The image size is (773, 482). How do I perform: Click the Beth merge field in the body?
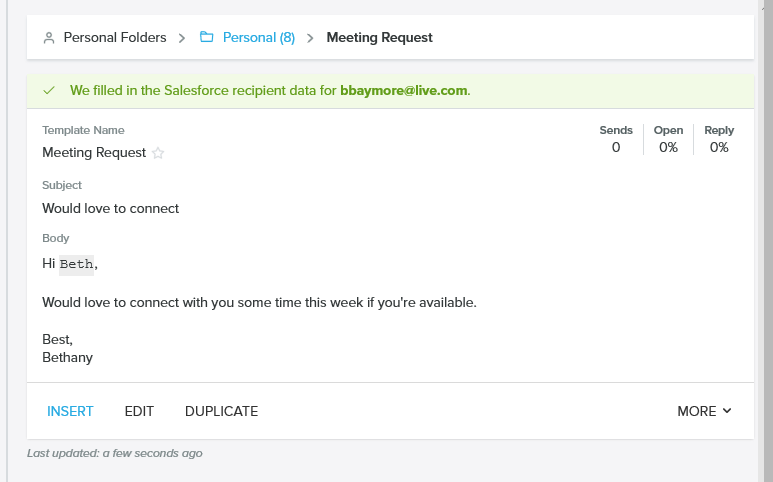click(x=77, y=265)
